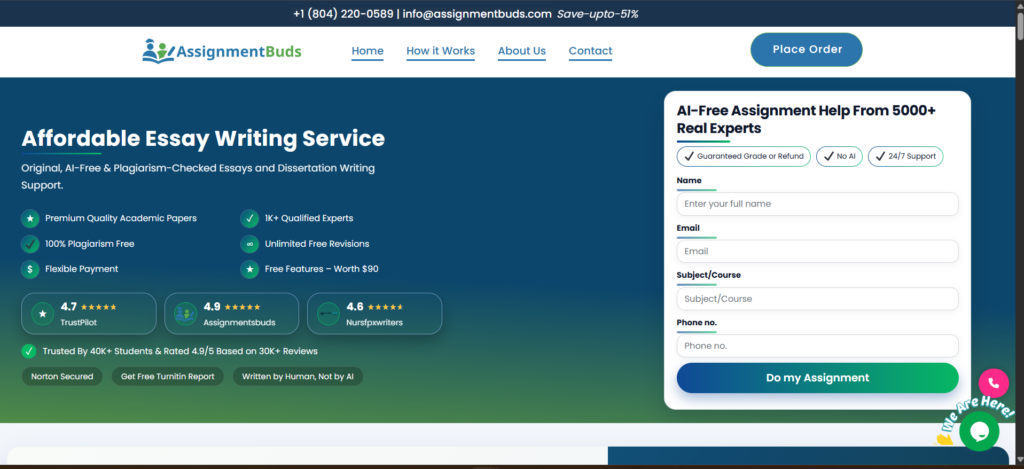Click the pink phone call icon
1024x469 pixels.
(x=993, y=384)
